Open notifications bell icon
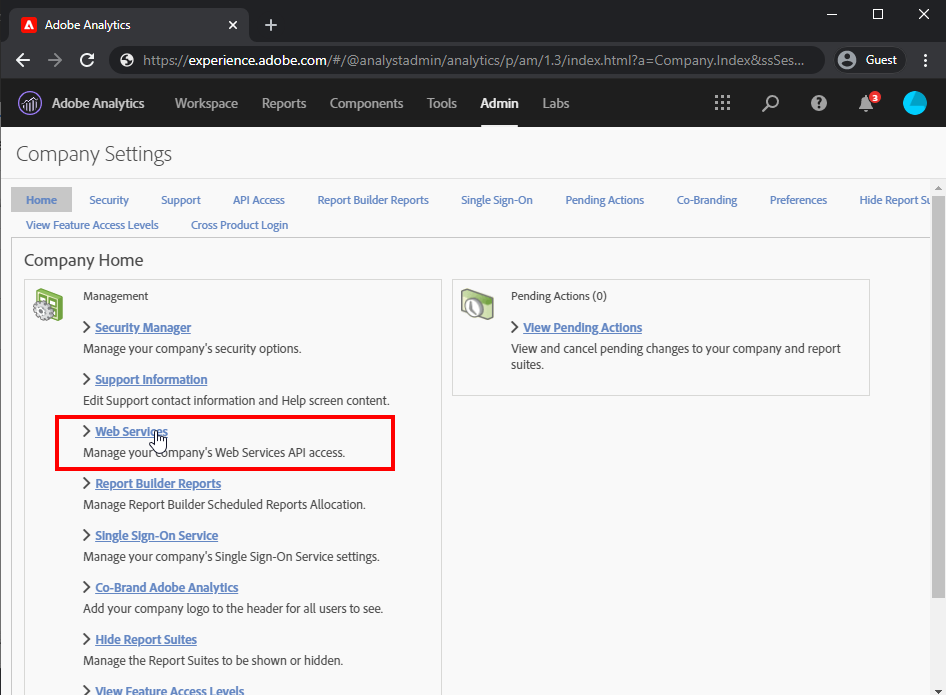This screenshot has height=695, width=946. pyautogui.click(x=867, y=103)
